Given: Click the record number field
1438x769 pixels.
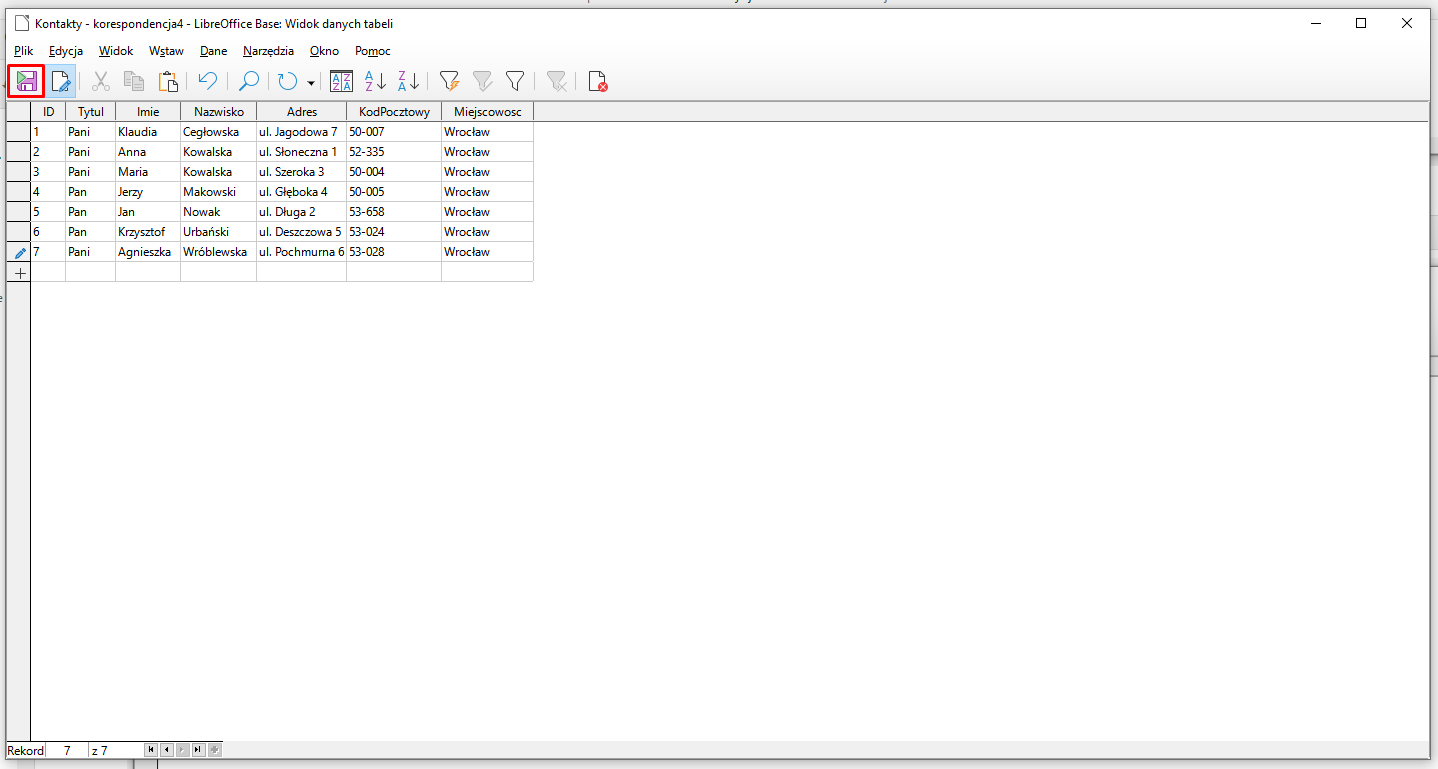Looking at the screenshot, I should tap(67, 750).
